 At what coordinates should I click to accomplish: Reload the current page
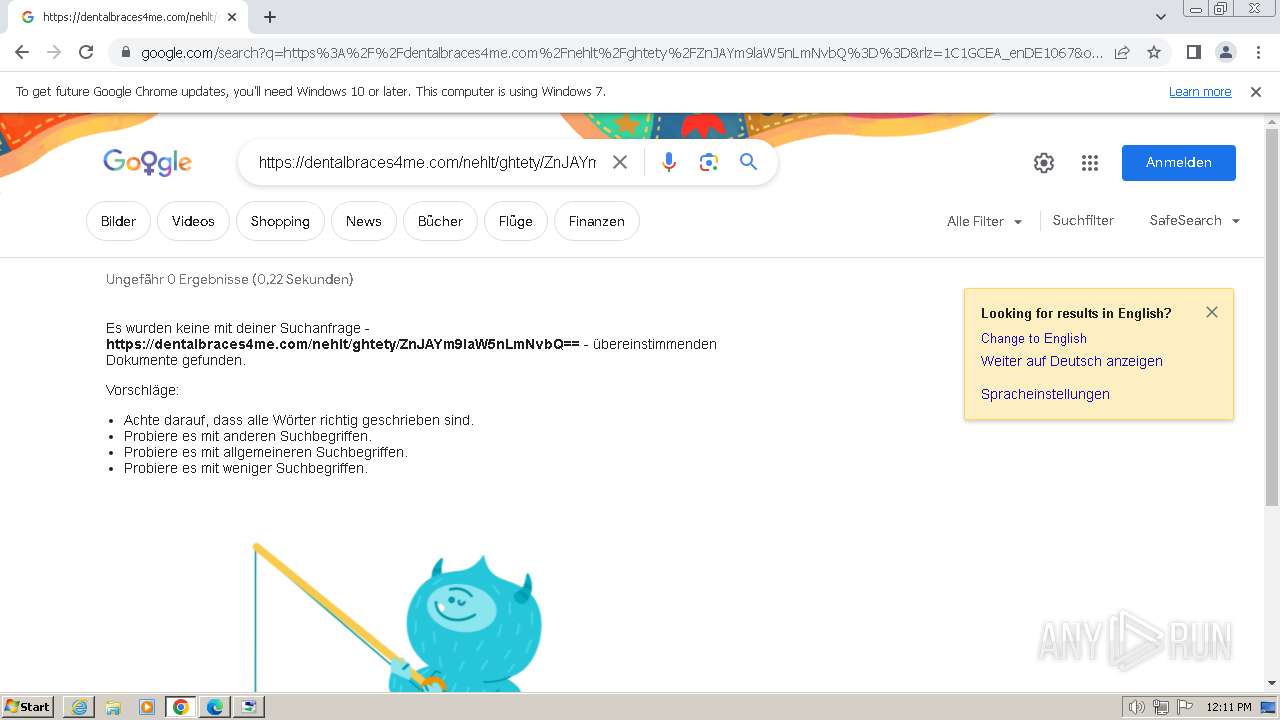[86, 52]
